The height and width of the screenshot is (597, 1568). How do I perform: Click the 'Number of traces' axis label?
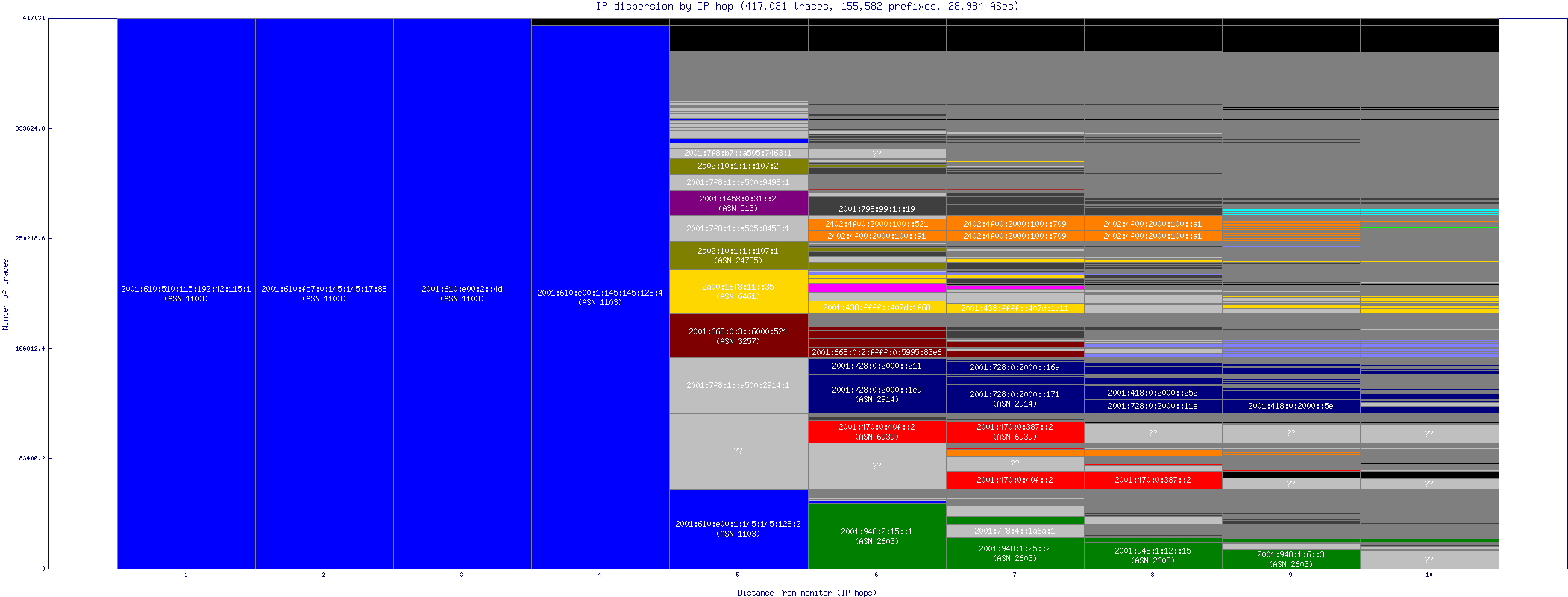tap(6, 294)
